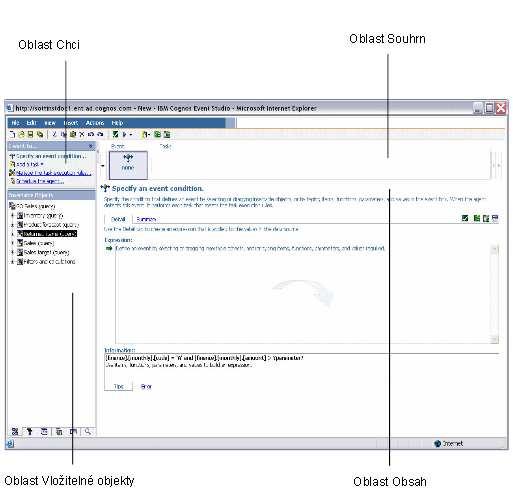Click the last green toolbar icon
Viewport: 513px width, 488px height.
tap(167, 134)
